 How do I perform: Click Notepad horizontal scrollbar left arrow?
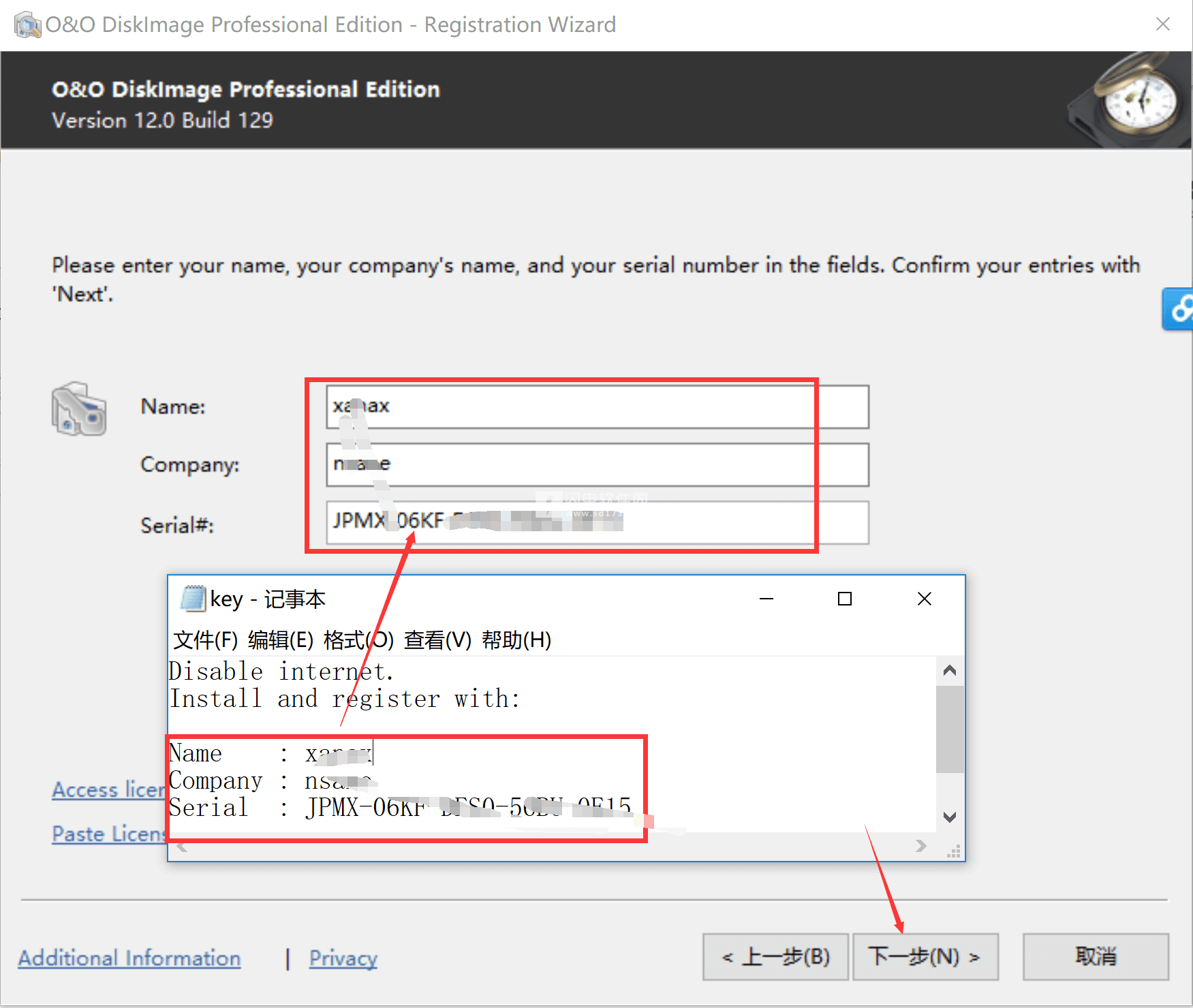(x=182, y=847)
